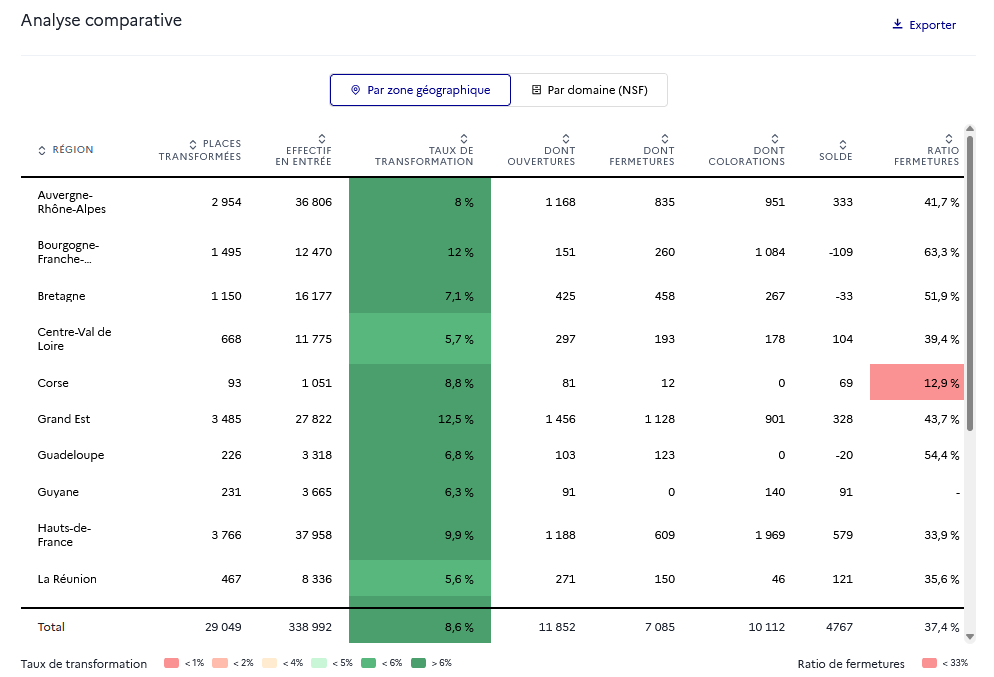Click the Exporter link
Image resolution: width=994 pixels, height=677 pixels.
[x=924, y=25]
